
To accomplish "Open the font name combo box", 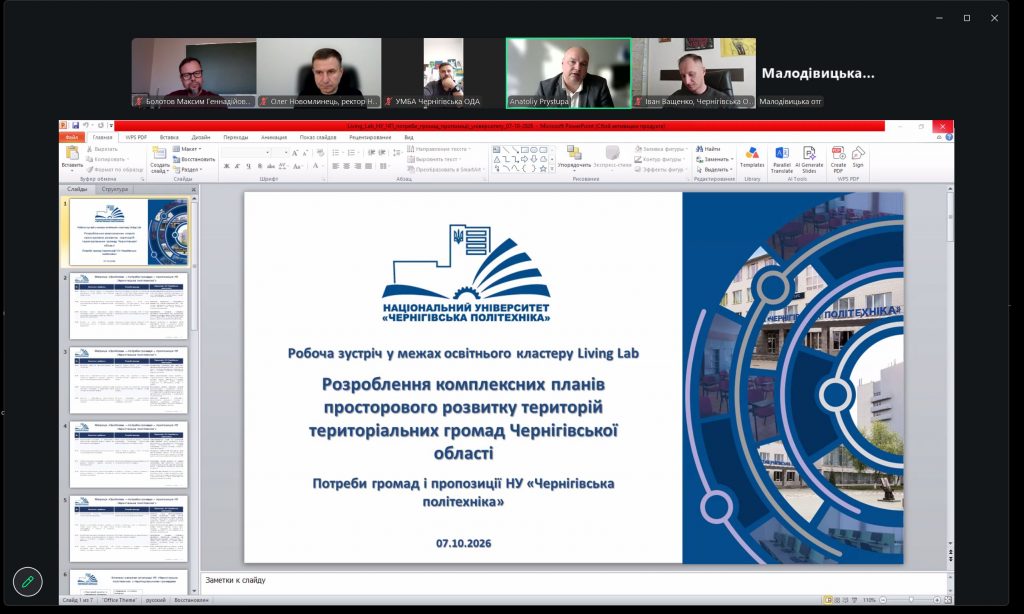I will click(x=246, y=152).
